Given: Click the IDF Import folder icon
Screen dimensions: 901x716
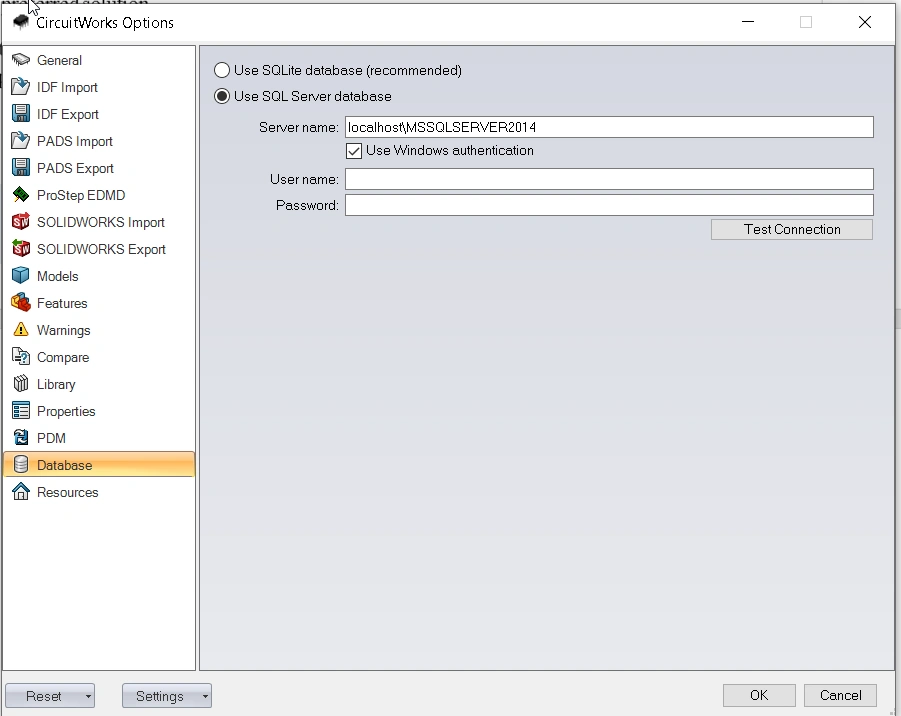Looking at the screenshot, I should pyautogui.click(x=21, y=87).
